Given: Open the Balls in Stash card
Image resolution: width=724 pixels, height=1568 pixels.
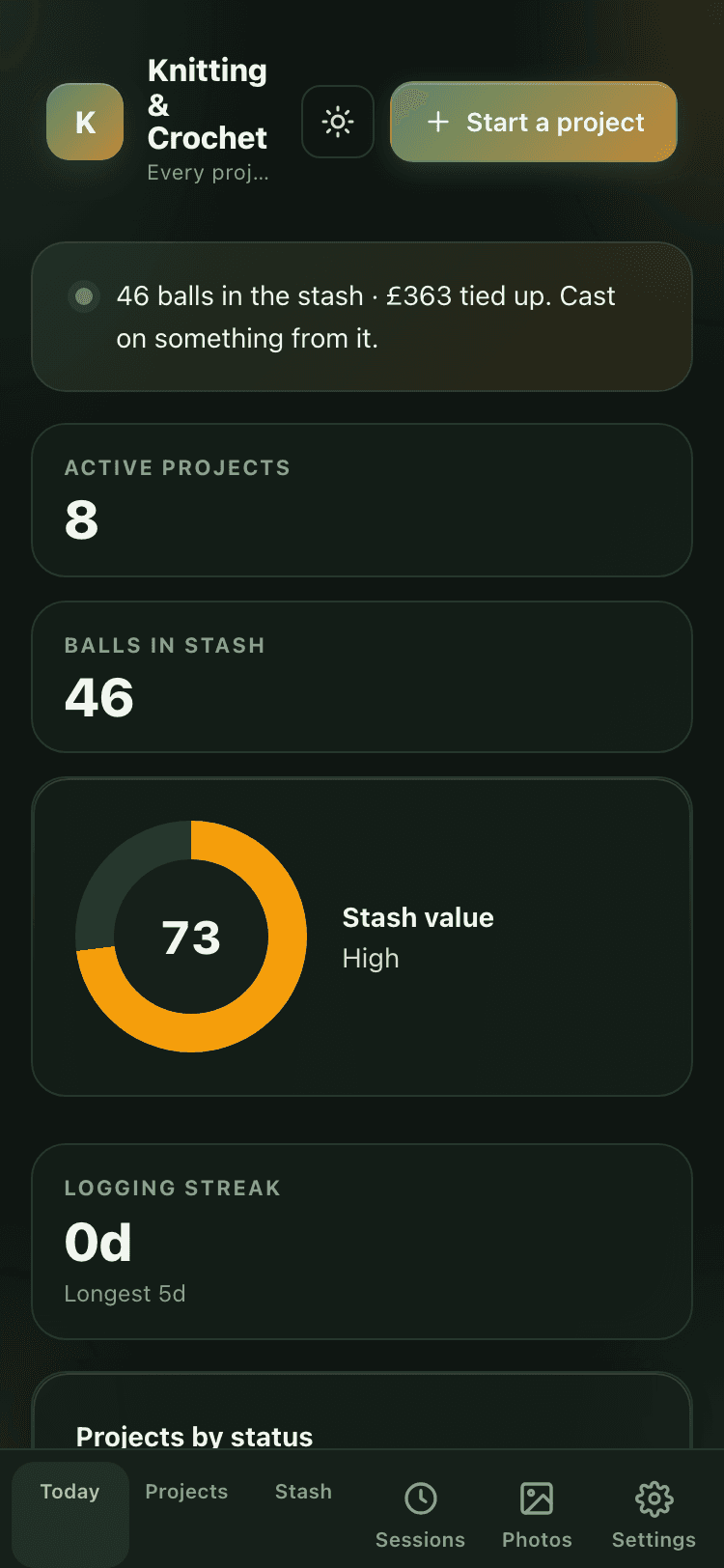Looking at the screenshot, I should coord(362,677).
